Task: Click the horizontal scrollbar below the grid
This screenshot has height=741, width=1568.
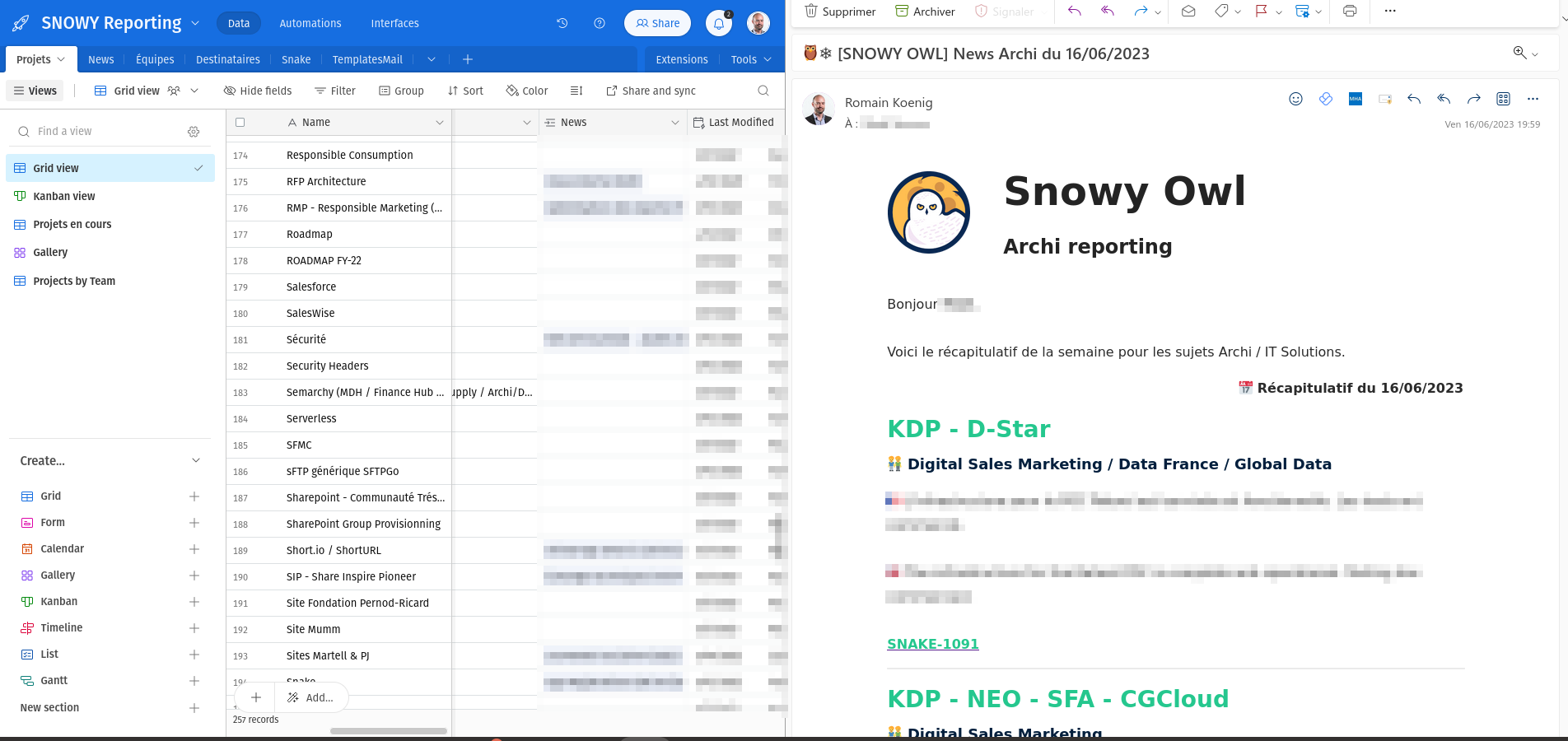Action: (x=389, y=730)
